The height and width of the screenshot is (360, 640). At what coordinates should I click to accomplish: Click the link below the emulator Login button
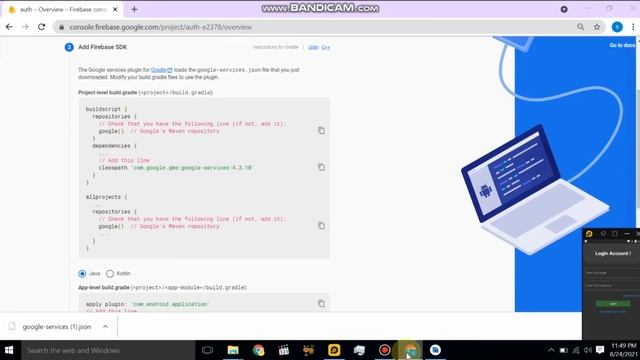613,311
